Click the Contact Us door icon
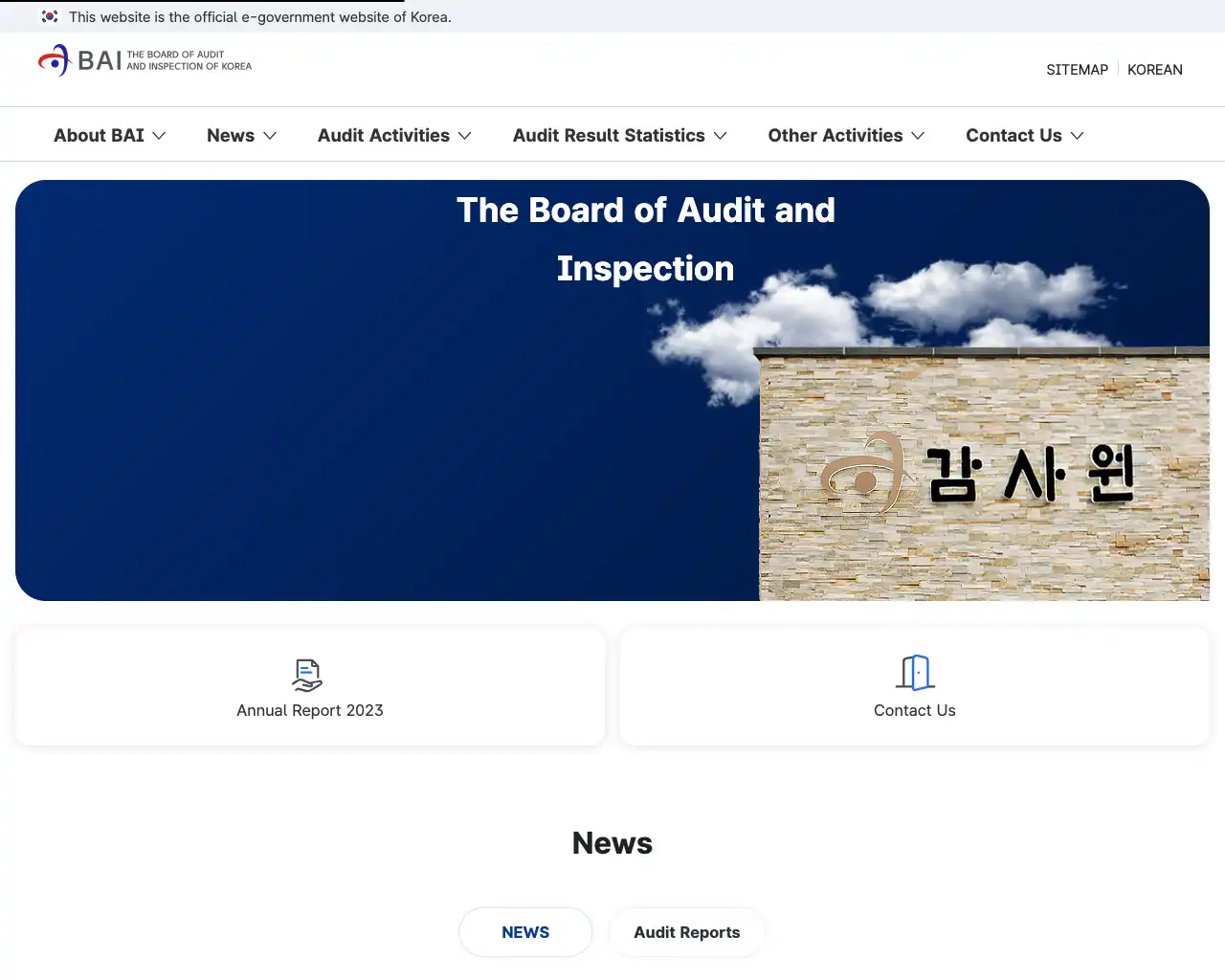The width and height of the screenshot is (1225, 980). click(915, 673)
